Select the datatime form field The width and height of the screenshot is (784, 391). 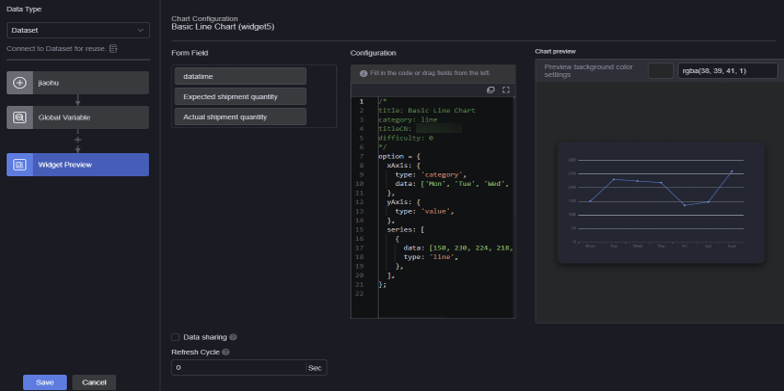tap(240, 76)
